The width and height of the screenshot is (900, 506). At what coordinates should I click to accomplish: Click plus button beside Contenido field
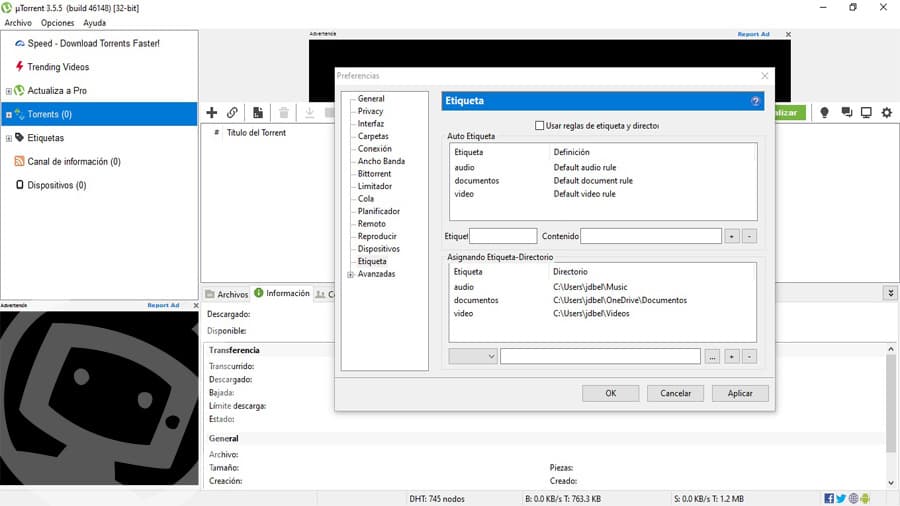tap(732, 236)
